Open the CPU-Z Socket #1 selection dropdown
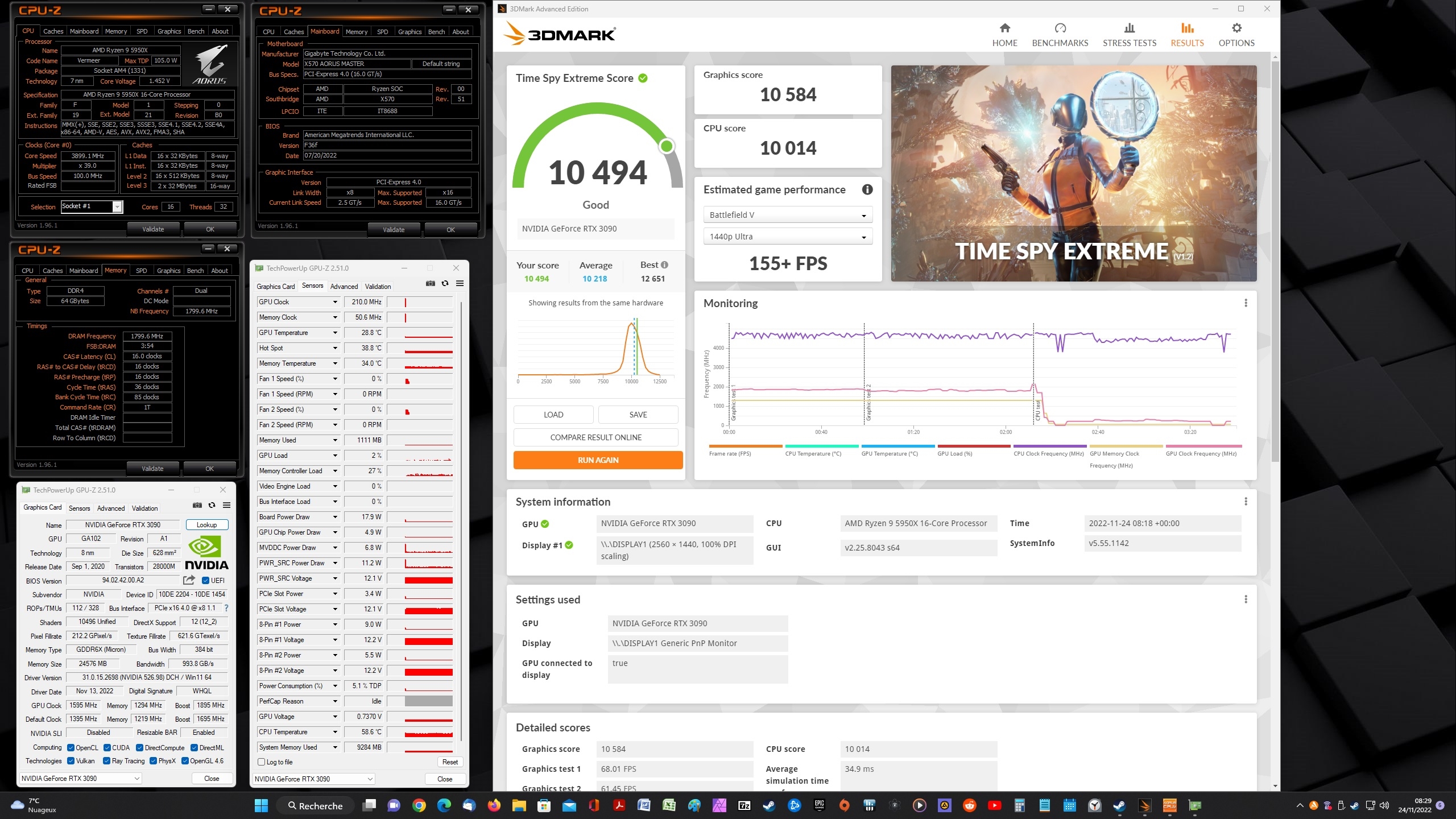 click(117, 206)
